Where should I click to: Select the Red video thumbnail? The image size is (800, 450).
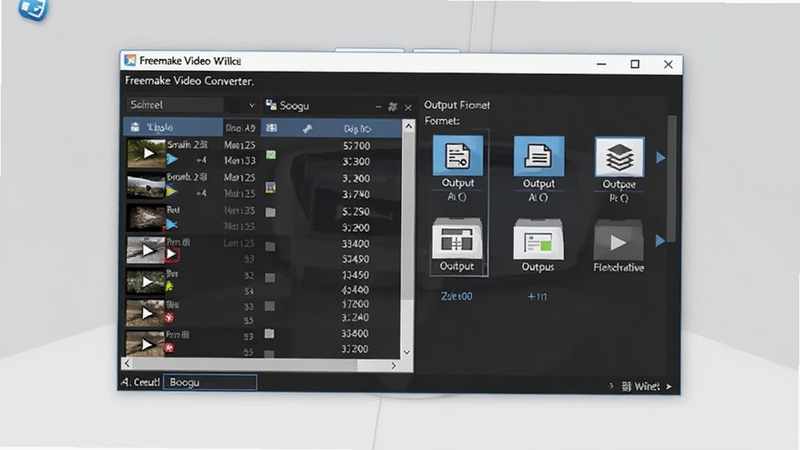[146, 218]
